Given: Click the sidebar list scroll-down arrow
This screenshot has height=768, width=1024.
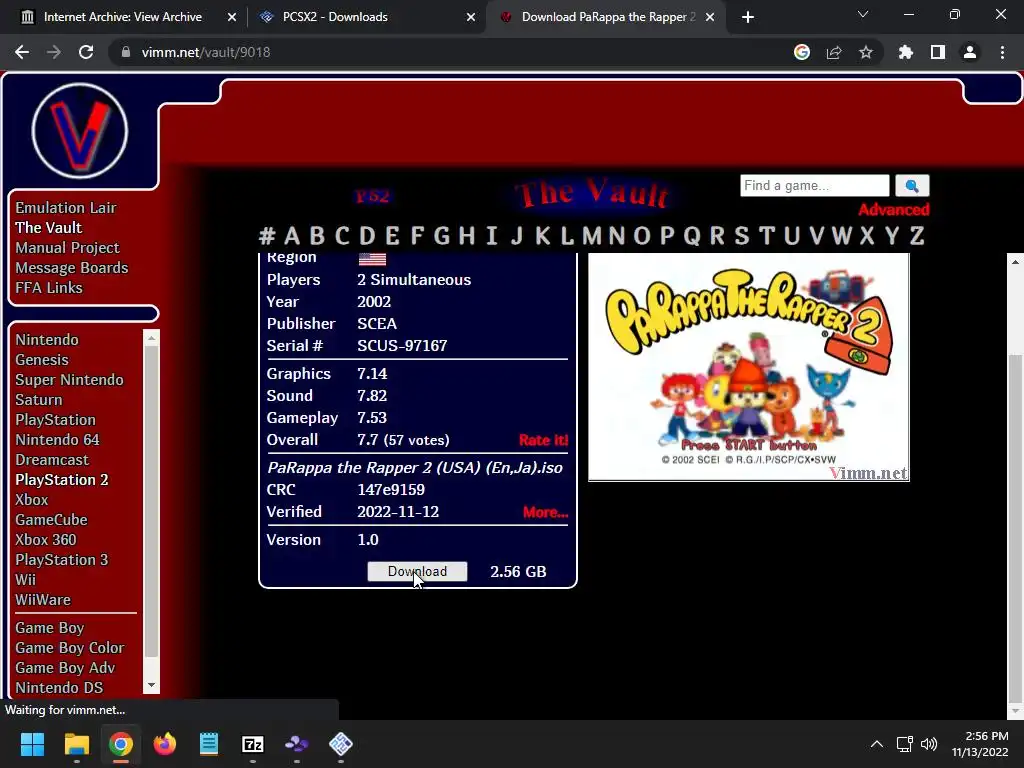Looking at the screenshot, I should click(152, 685).
